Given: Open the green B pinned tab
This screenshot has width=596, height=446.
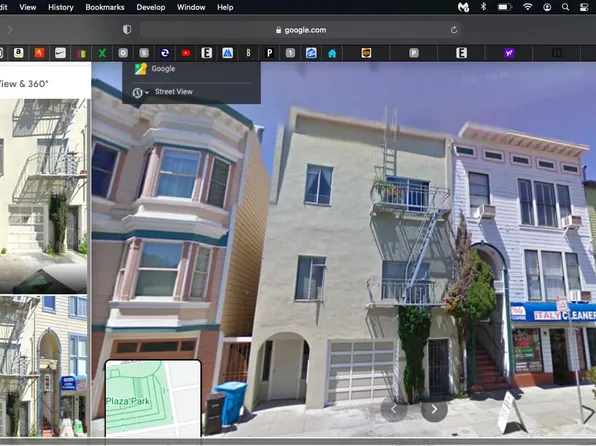Looking at the screenshot, I should (248, 53).
